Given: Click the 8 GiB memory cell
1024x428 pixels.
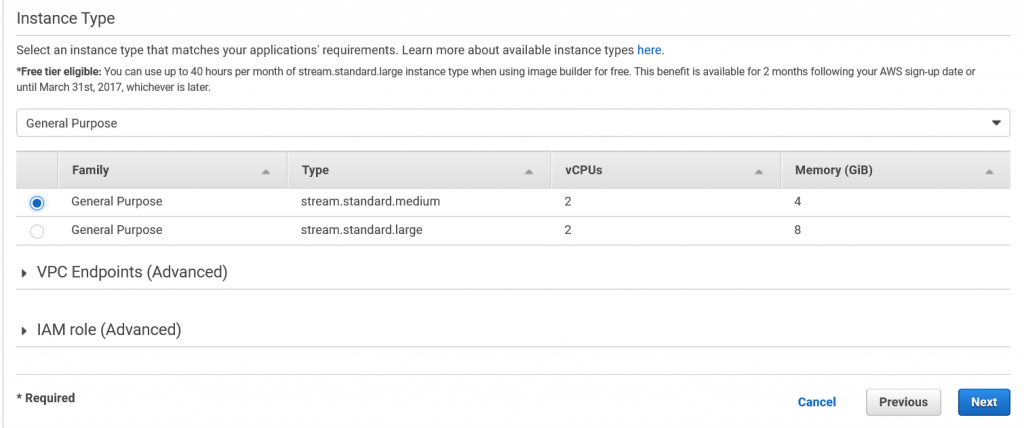Looking at the screenshot, I should (799, 231).
